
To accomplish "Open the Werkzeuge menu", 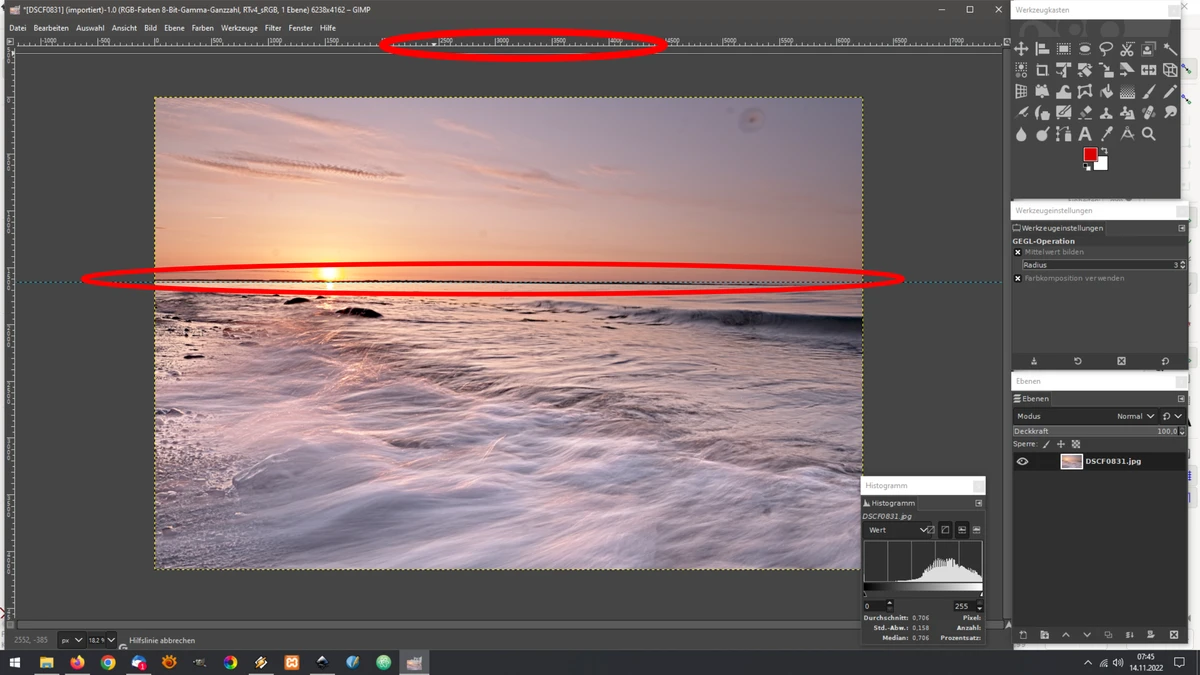I will coord(239,28).
